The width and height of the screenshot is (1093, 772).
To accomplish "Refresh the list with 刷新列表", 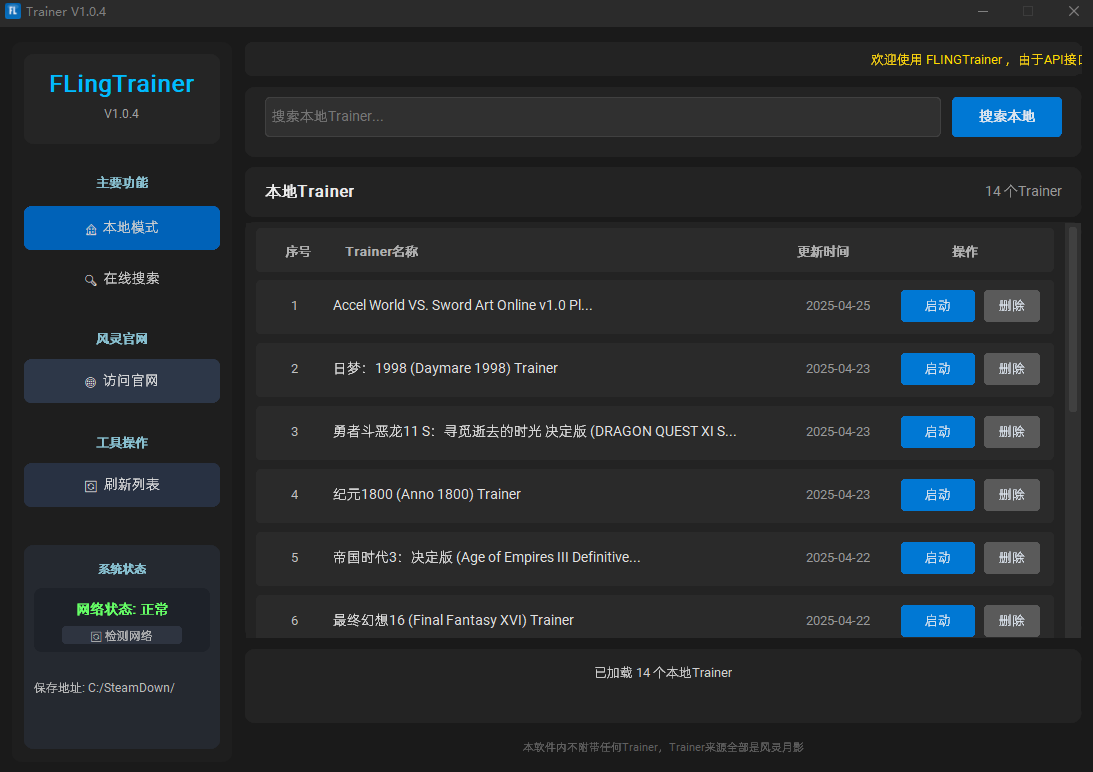I will 122,485.
